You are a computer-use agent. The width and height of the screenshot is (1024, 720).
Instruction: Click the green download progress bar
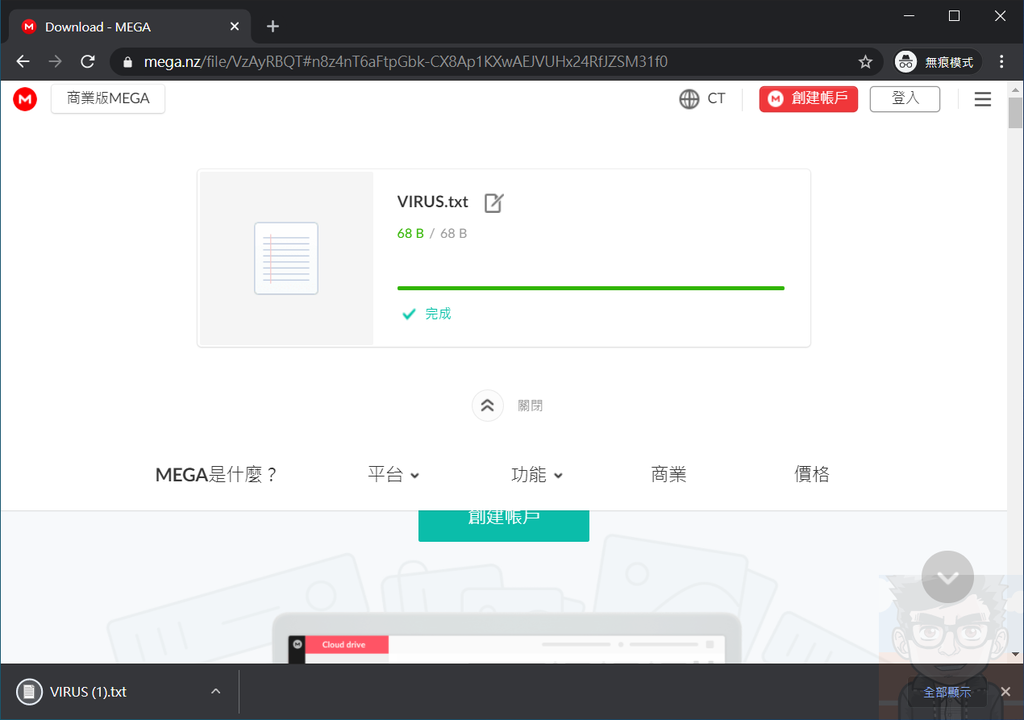pos(590,287)
